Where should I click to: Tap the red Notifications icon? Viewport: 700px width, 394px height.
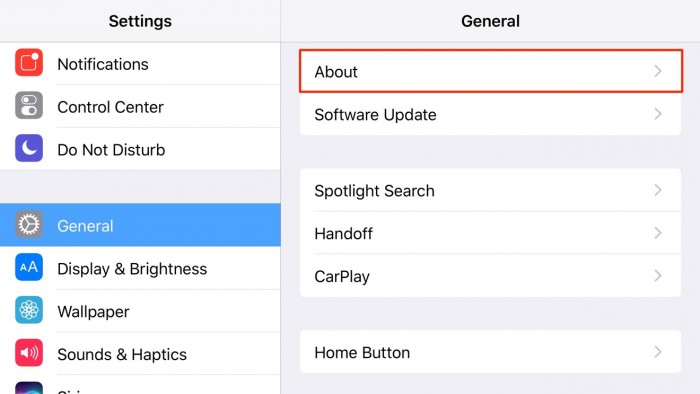[29, 62]
